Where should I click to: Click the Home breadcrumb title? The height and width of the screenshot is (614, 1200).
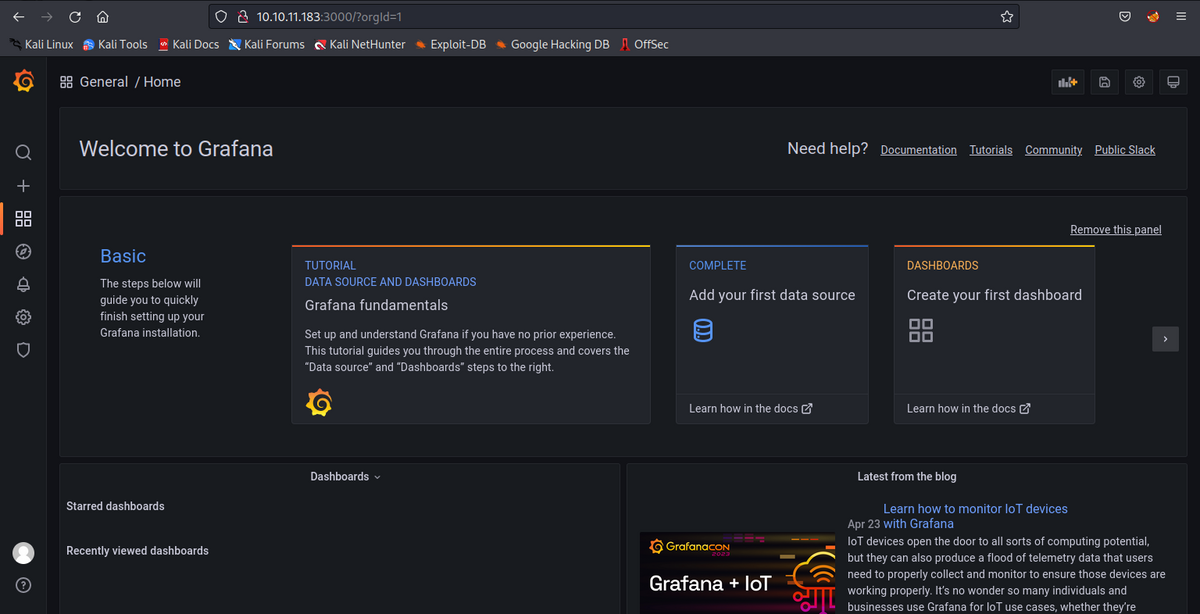point(162,82)
